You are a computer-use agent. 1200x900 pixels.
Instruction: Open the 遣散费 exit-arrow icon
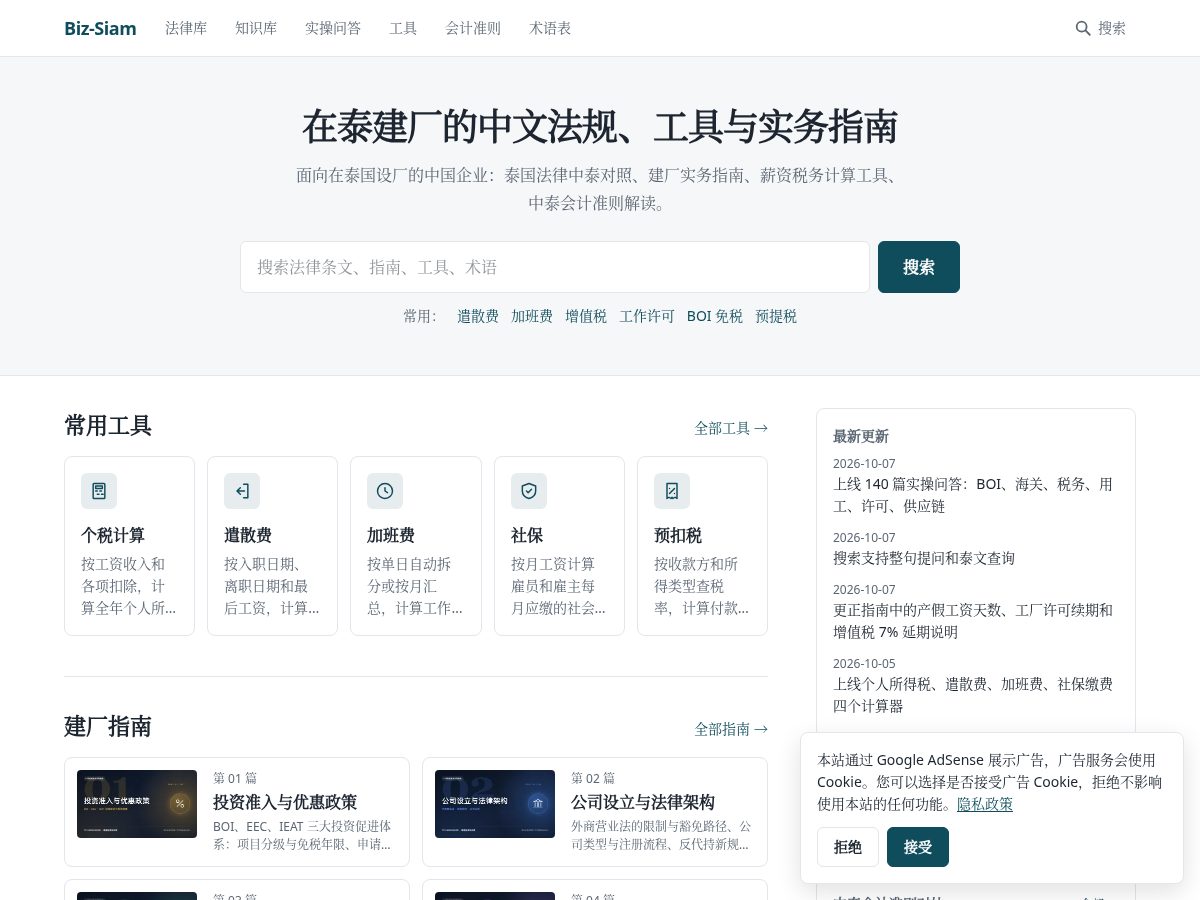242,491
